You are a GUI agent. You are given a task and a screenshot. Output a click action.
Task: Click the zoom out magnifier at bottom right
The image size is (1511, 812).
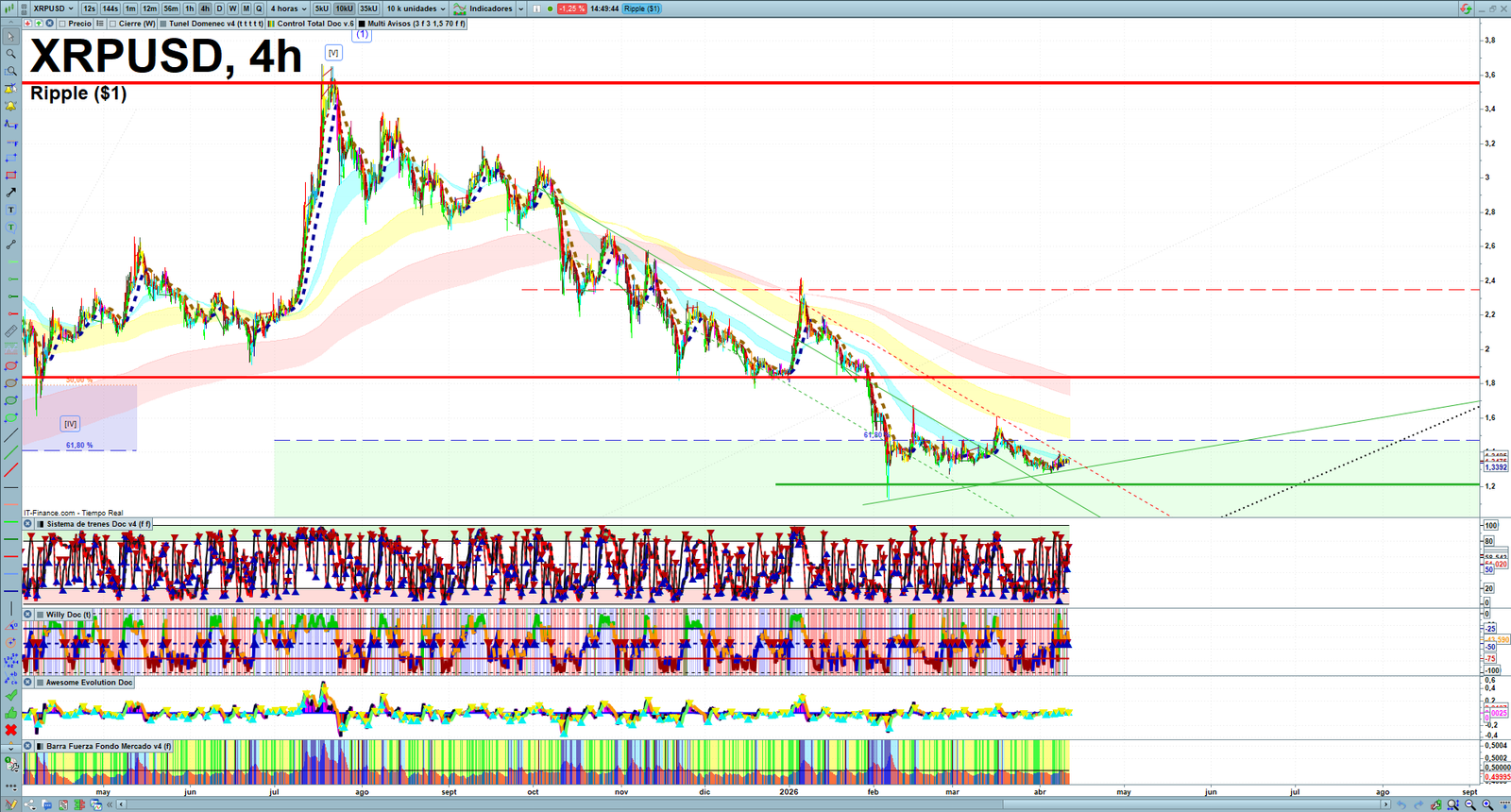point(1470,804)
